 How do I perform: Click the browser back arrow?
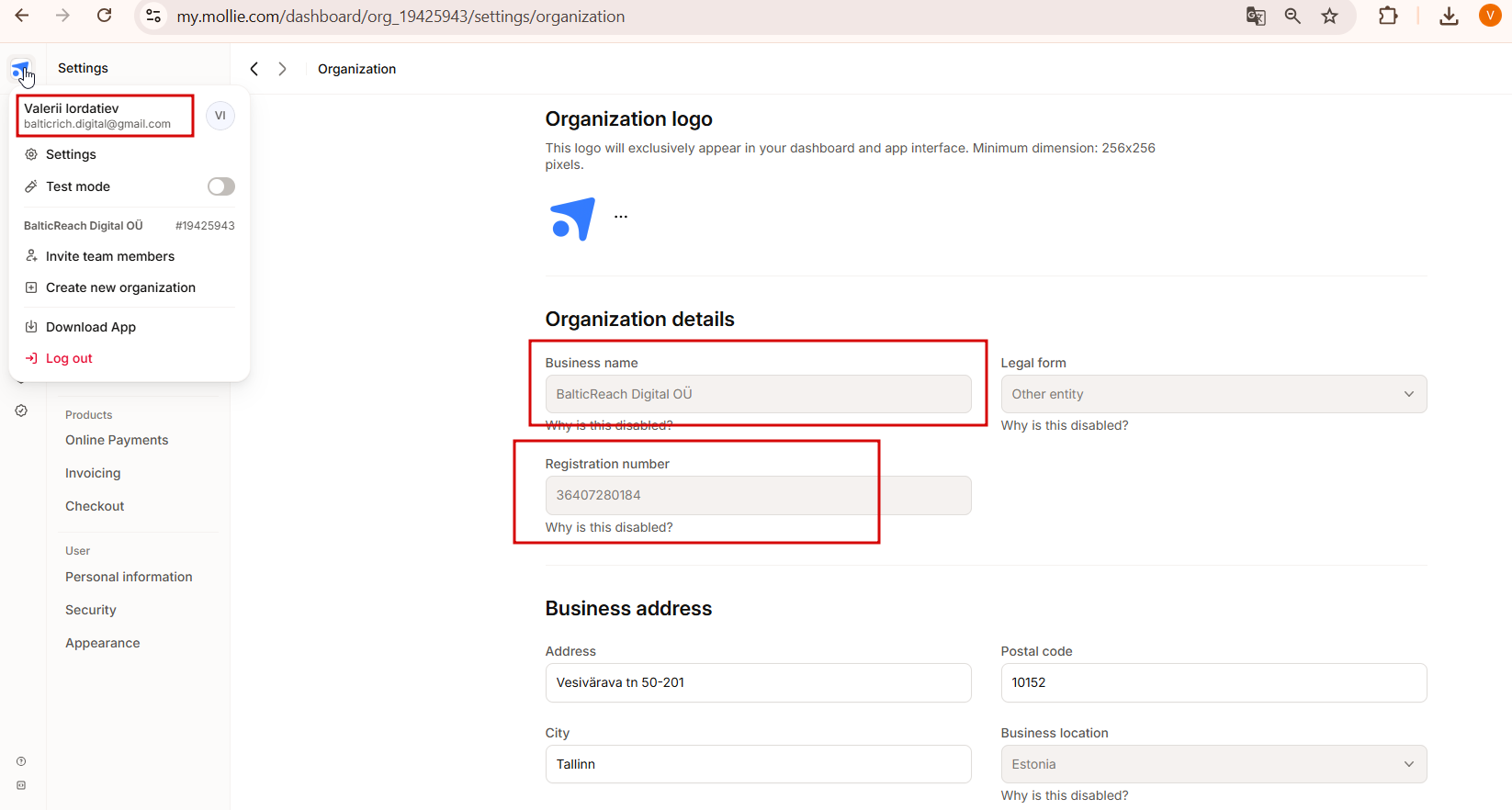tap(22, 16)
